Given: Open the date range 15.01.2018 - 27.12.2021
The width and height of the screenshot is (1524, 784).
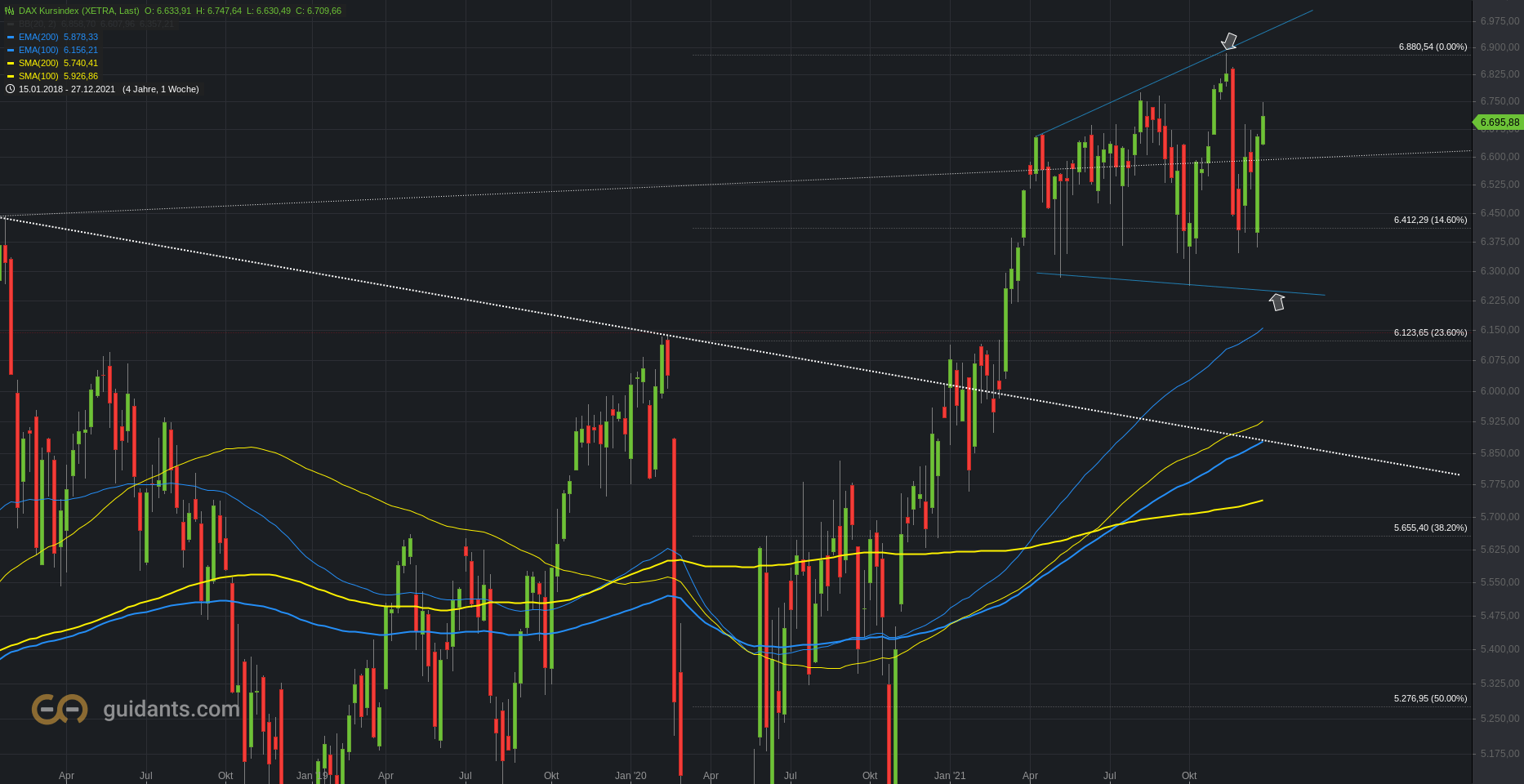Looking at the screenshot, I should [x=67, y=89].
